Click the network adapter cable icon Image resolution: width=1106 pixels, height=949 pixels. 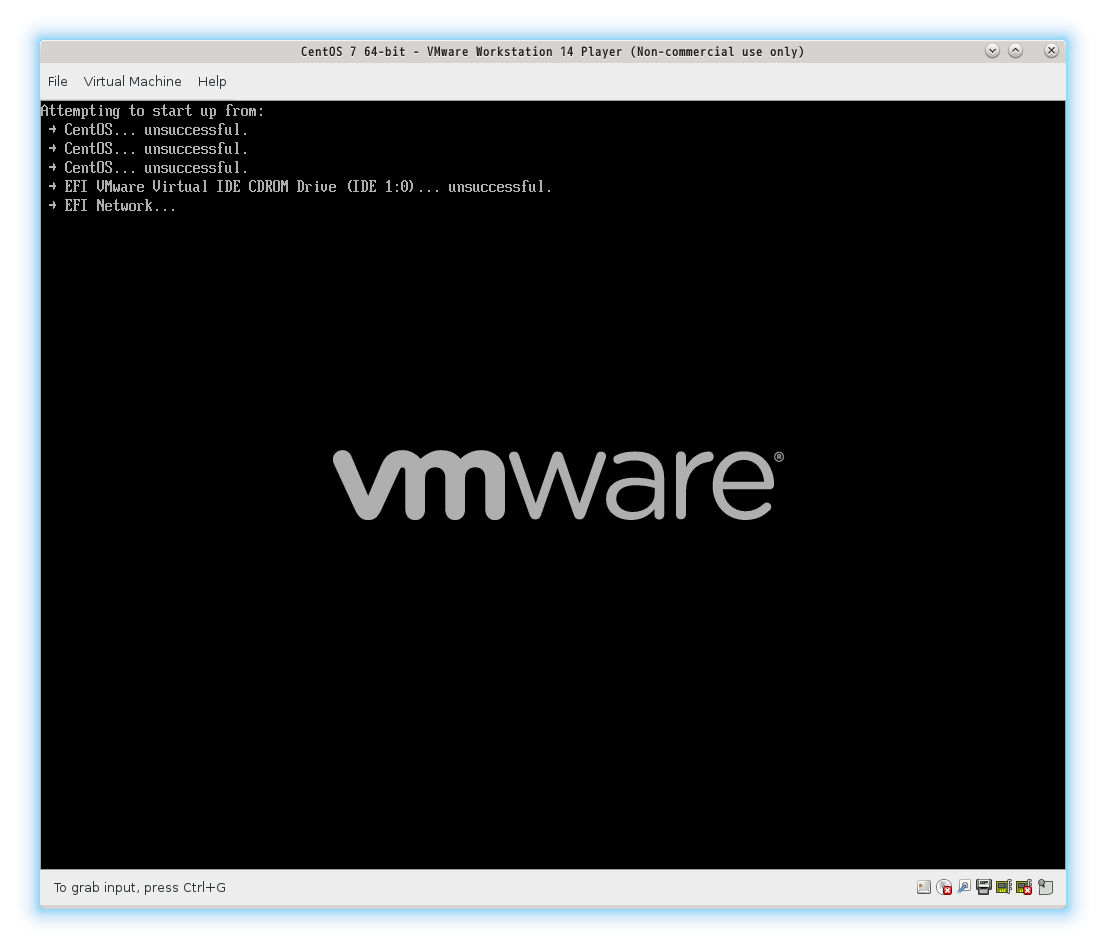point(964,888)
